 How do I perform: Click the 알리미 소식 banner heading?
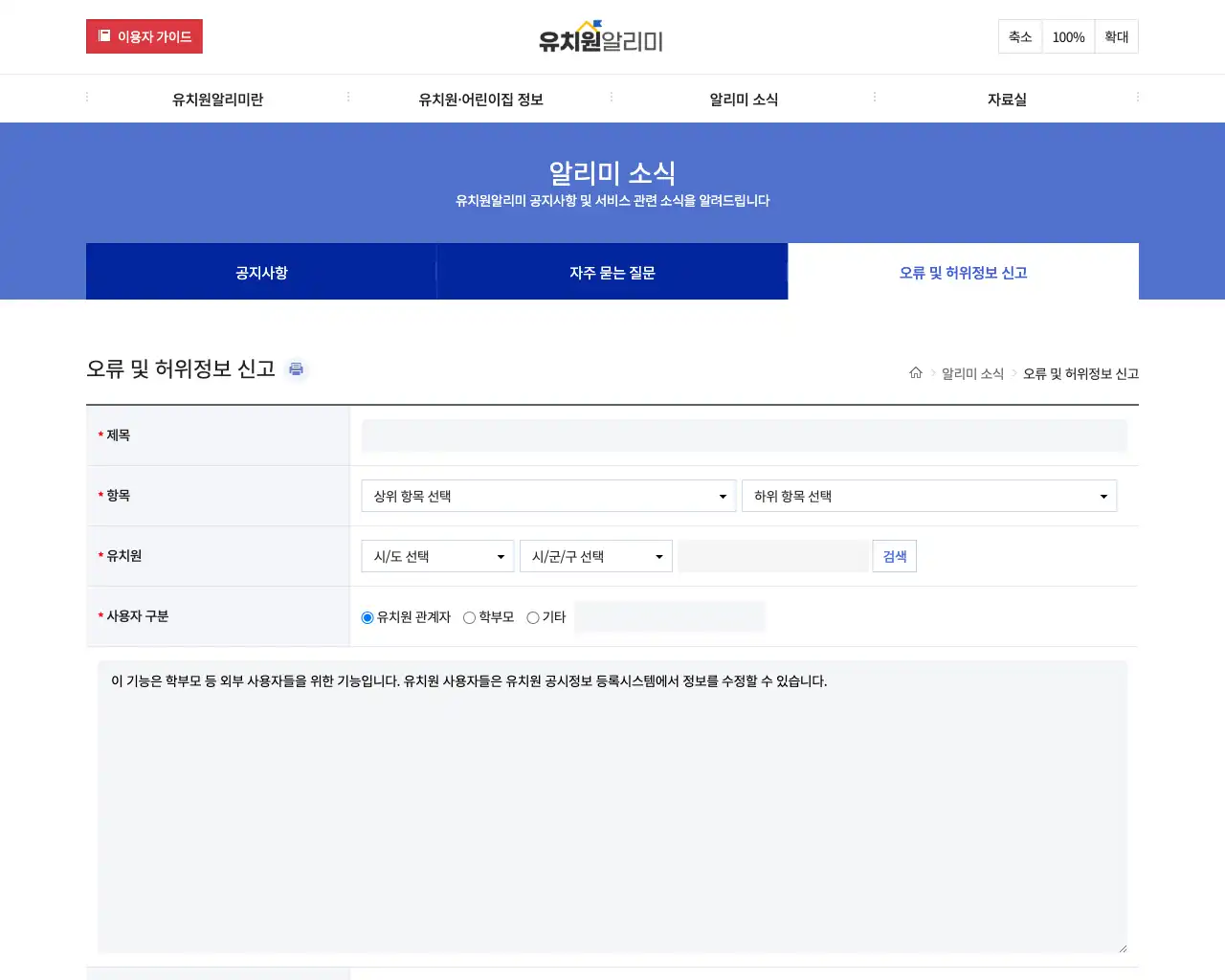click(x=612, y=172)
